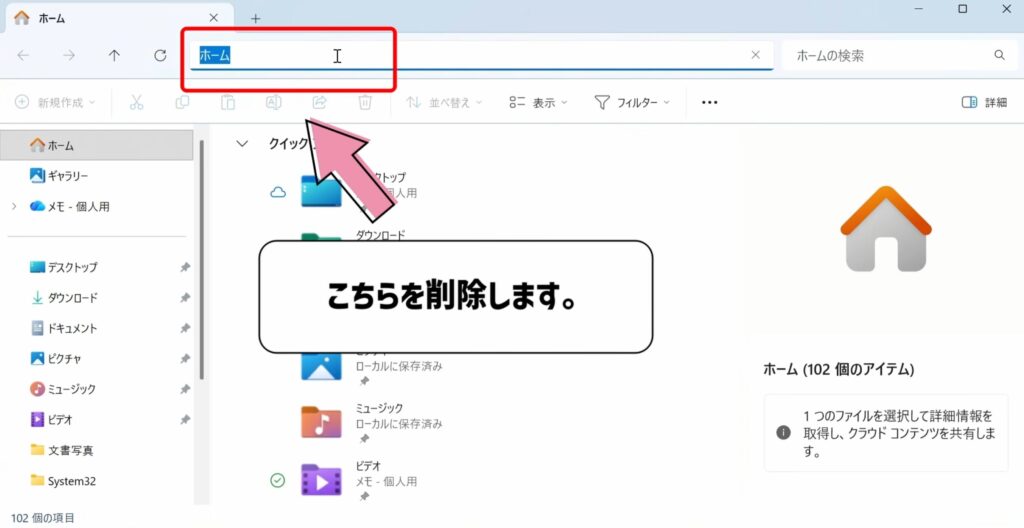Maximize the File Explorer window
The height and width of the screenshot is (528, 1024).
[x=963, y=8]
